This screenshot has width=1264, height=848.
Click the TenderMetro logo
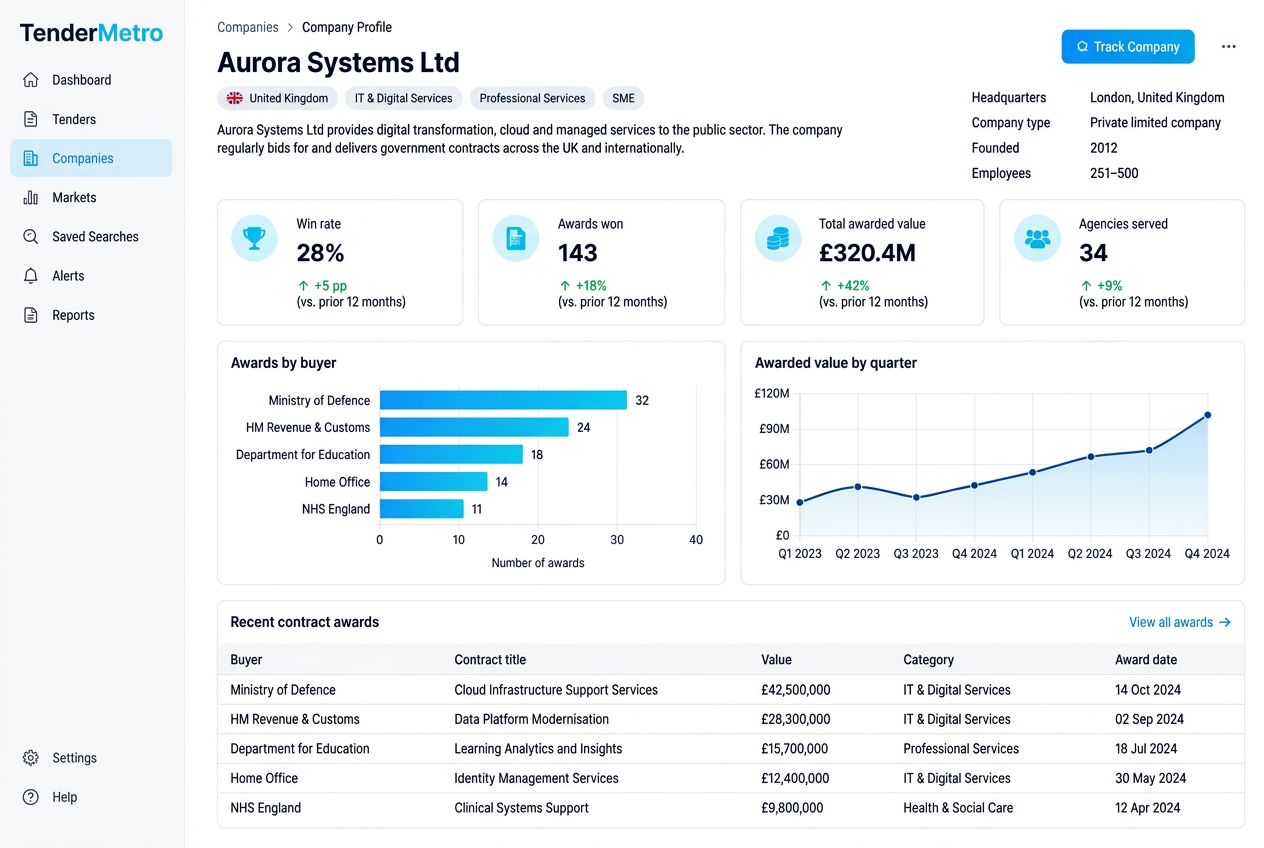tap(91, 33)
